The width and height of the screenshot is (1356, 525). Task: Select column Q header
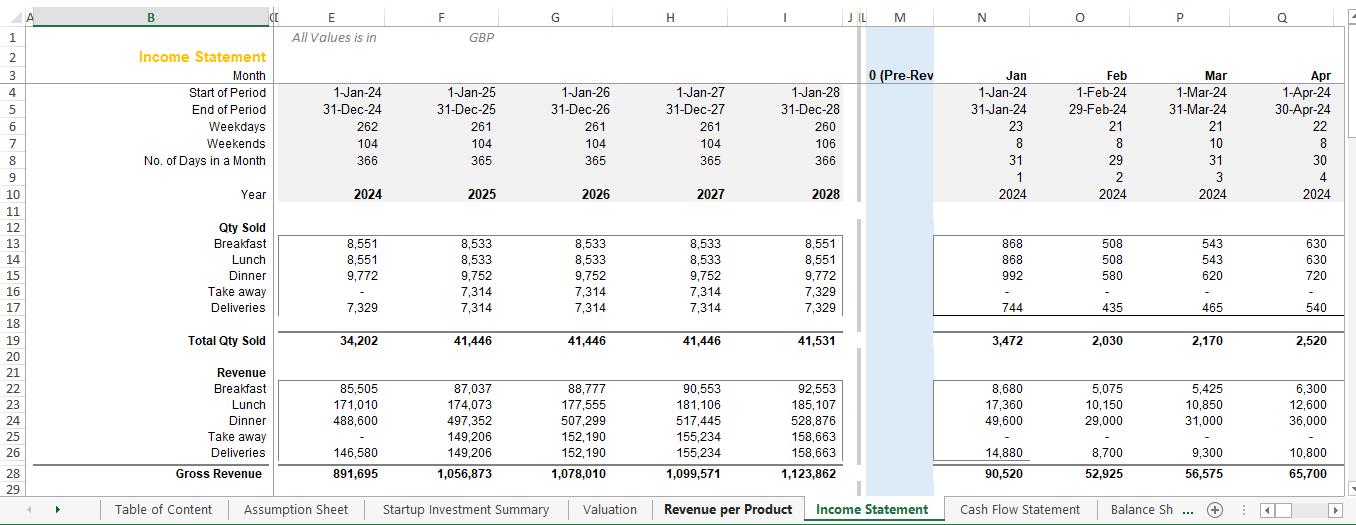click(1282, 17)
